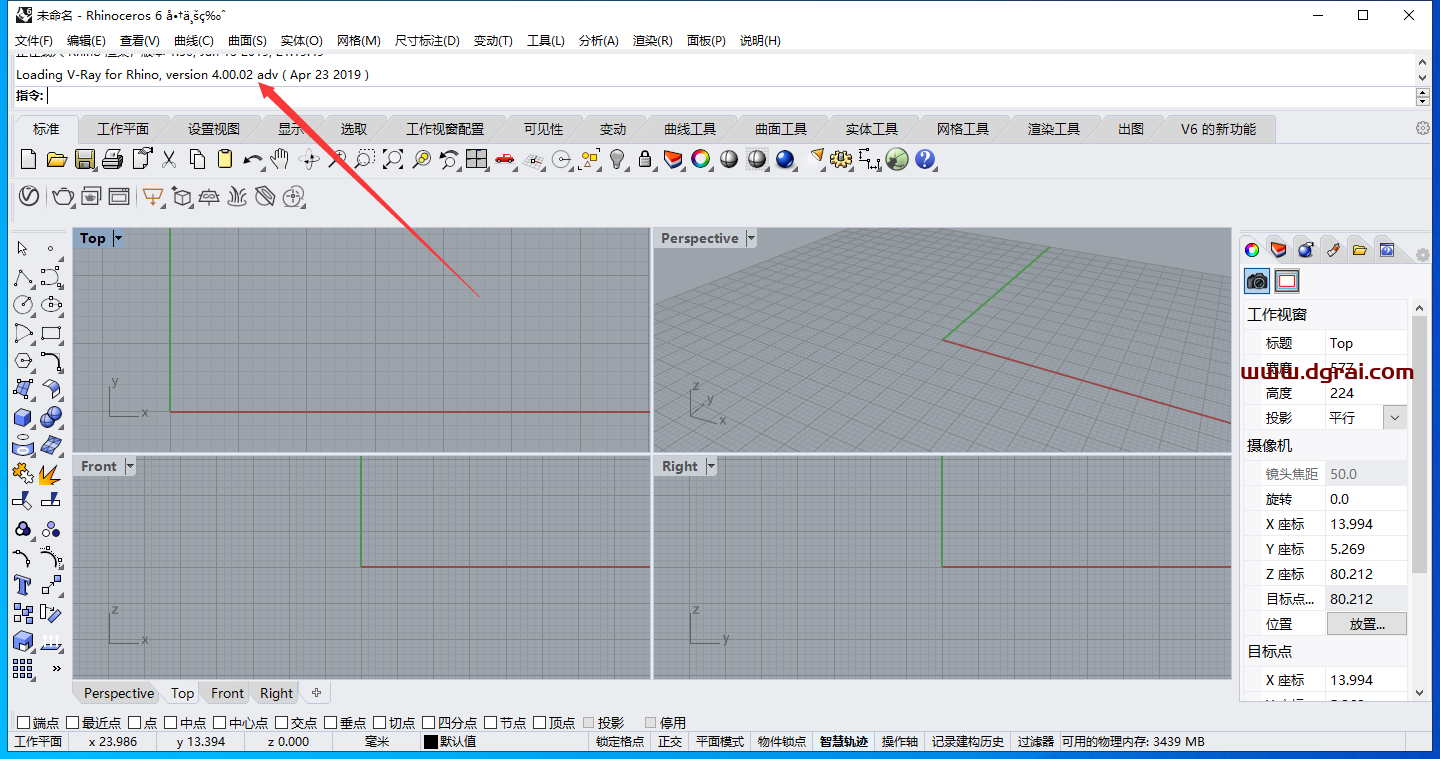Select the Text object tool
The image size is (1440, 759).
click(x=22, y=584)
